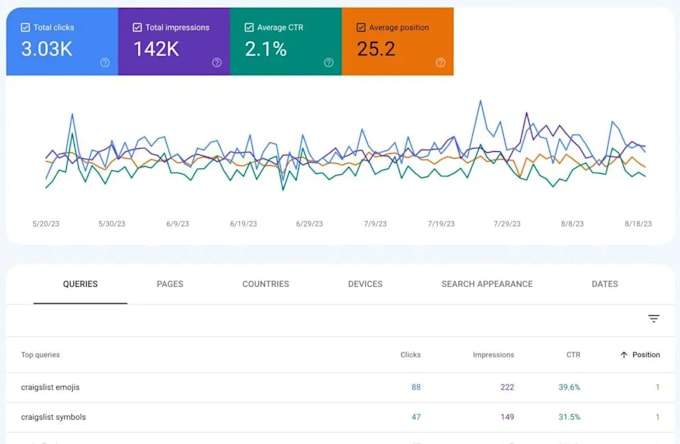
Task: Click the 31.5% CTR cell
Action: point(569,417)
